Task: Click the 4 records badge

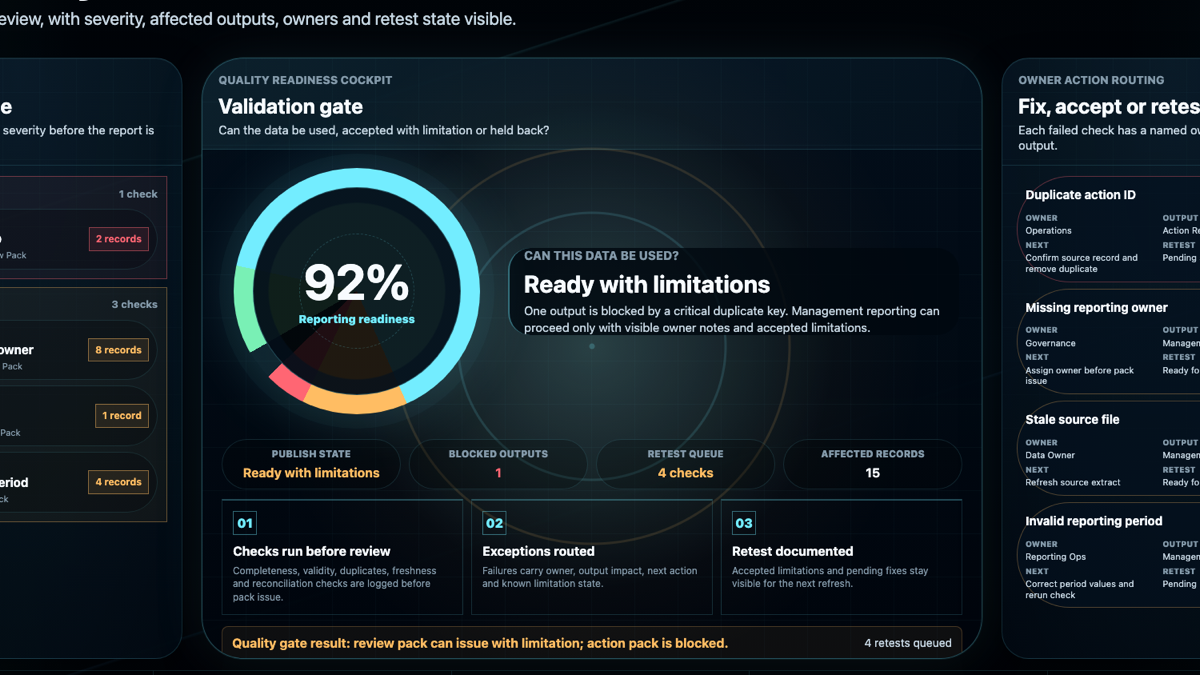Action: click(119, 482)
